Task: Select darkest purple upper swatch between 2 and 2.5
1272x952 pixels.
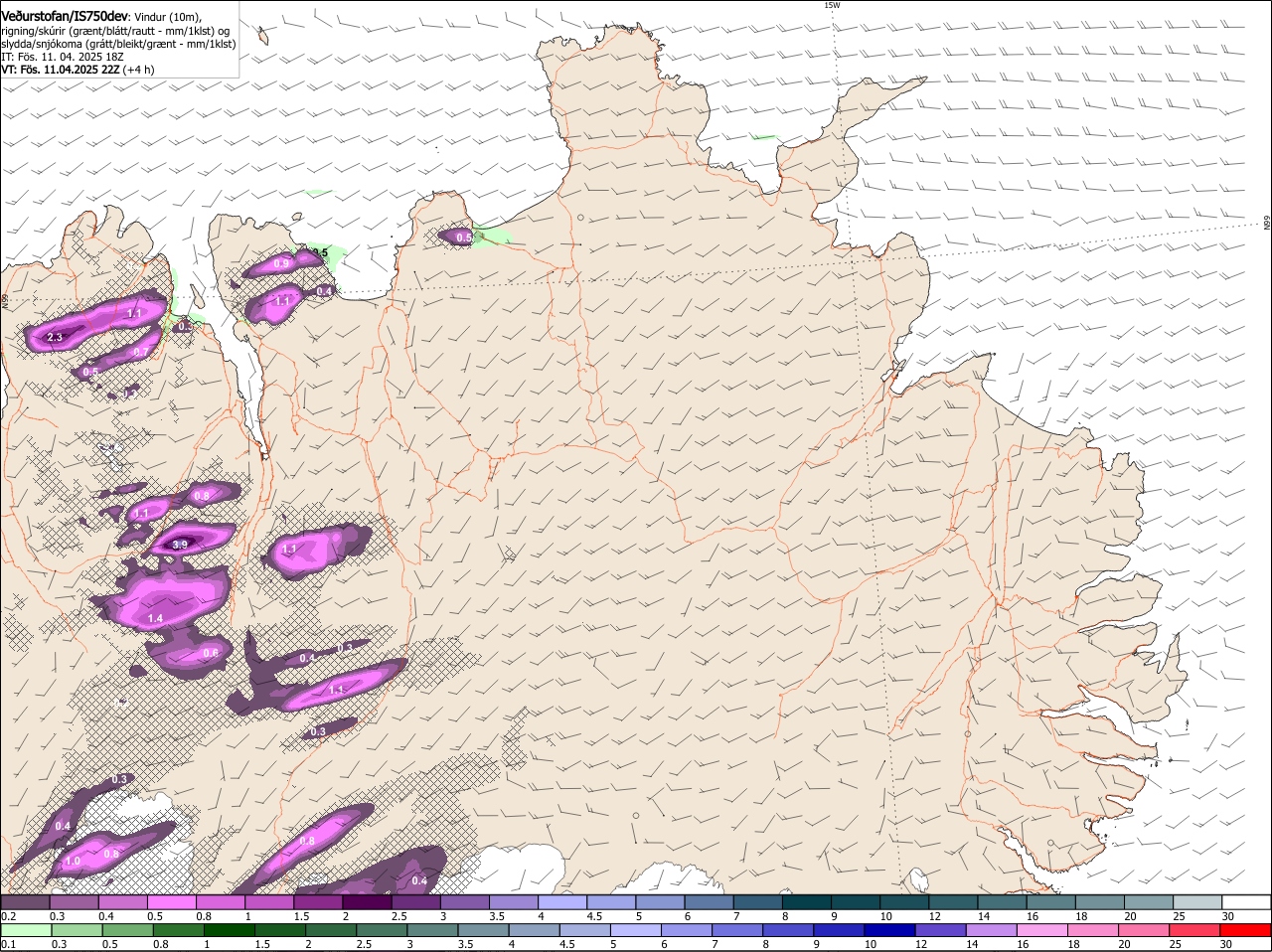Action: coord(367,902)
